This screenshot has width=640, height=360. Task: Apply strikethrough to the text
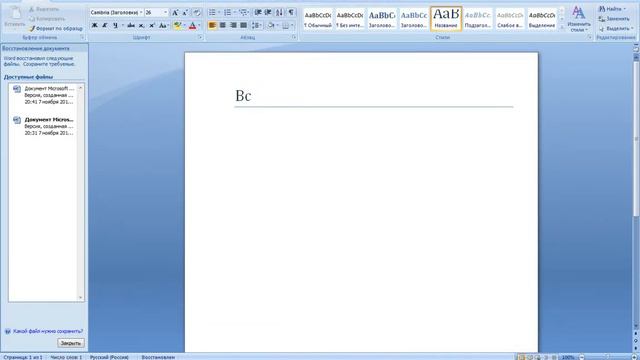pos(131,25)
